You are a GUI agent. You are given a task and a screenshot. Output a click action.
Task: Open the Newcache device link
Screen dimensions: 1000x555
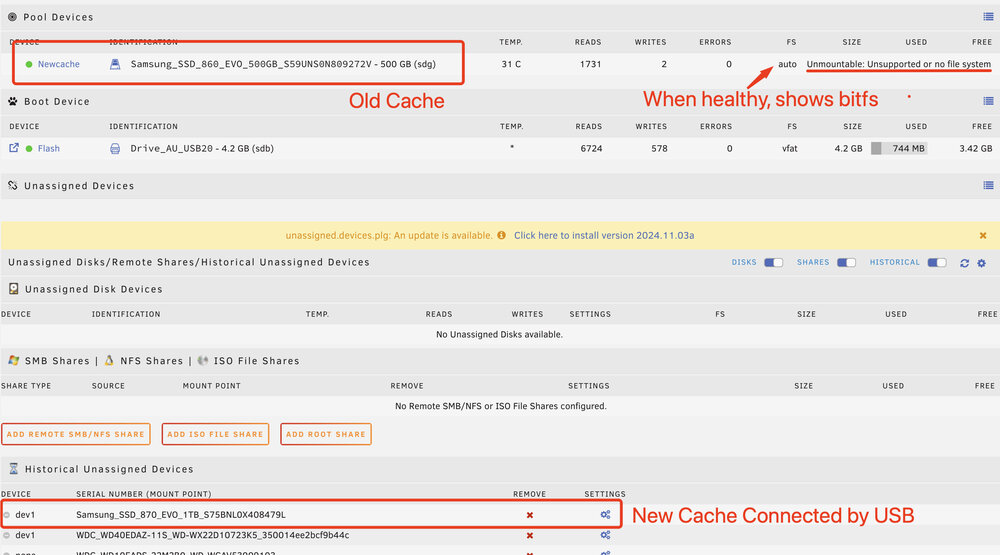pyautogui.click(x=59, y=64)
